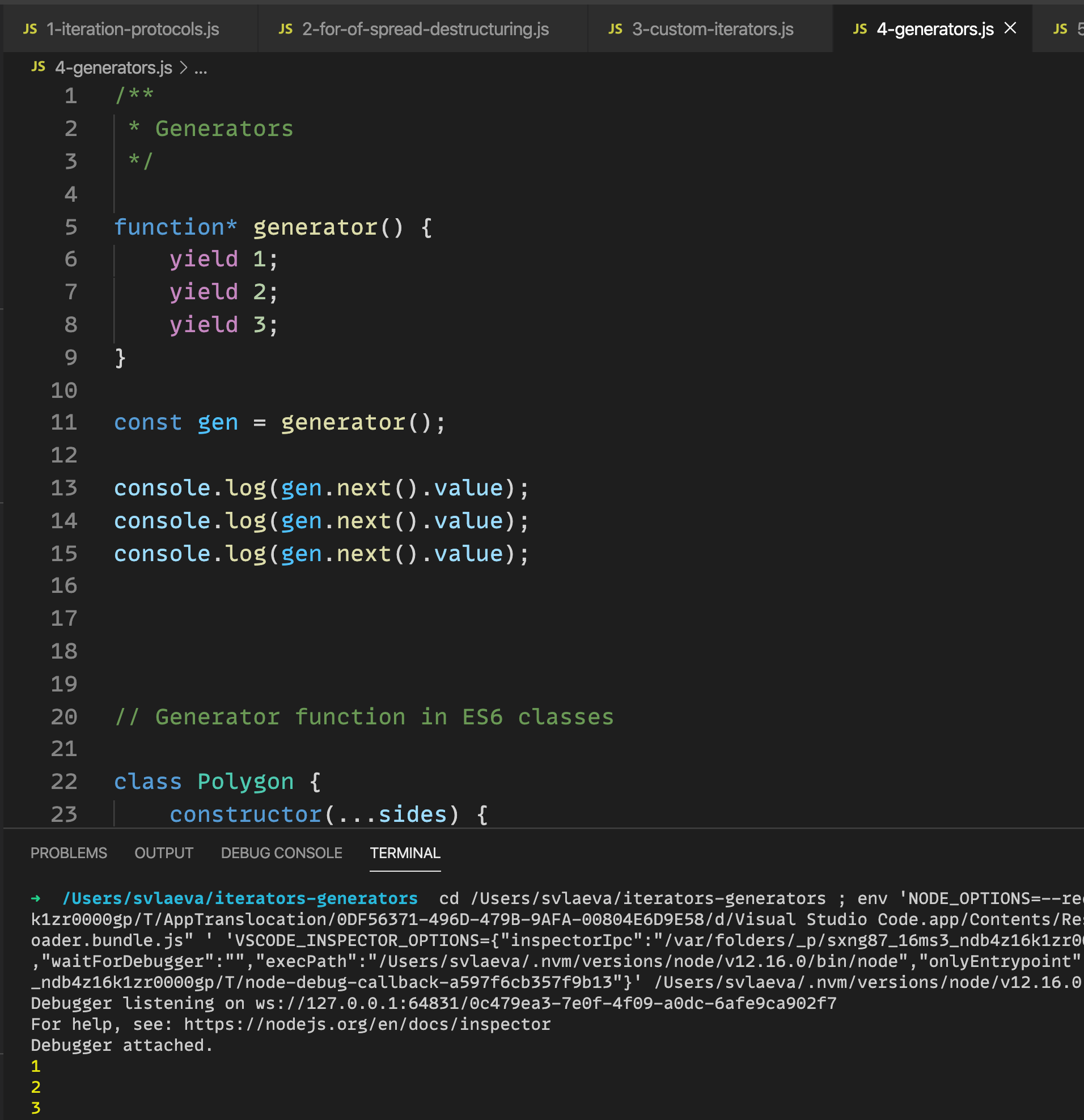Close the 4-generators.js tab
Image resolution: width=1084 pixels, height=1120 pixels.
1009,27
